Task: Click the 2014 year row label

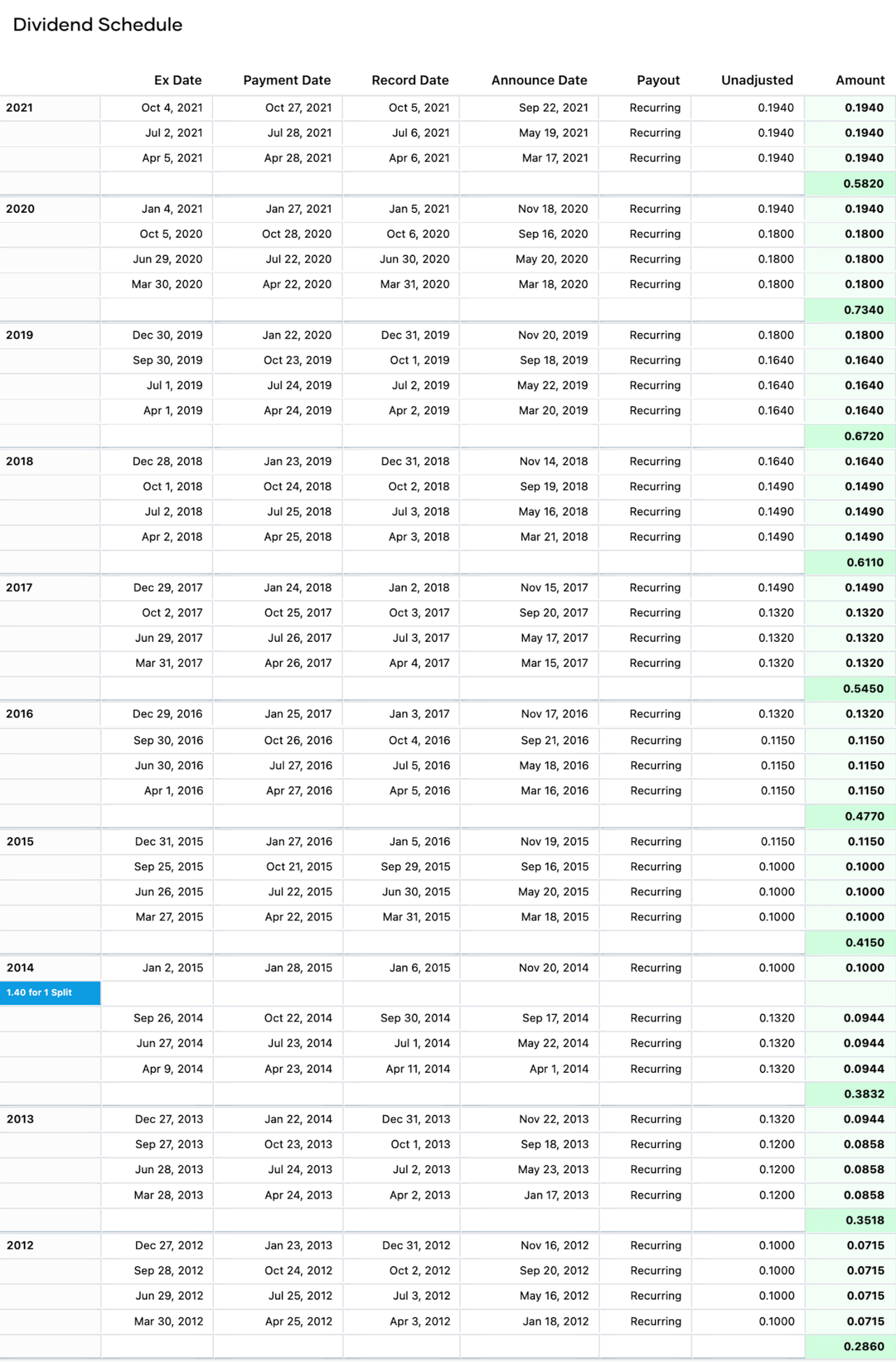Action: [20, 967]
